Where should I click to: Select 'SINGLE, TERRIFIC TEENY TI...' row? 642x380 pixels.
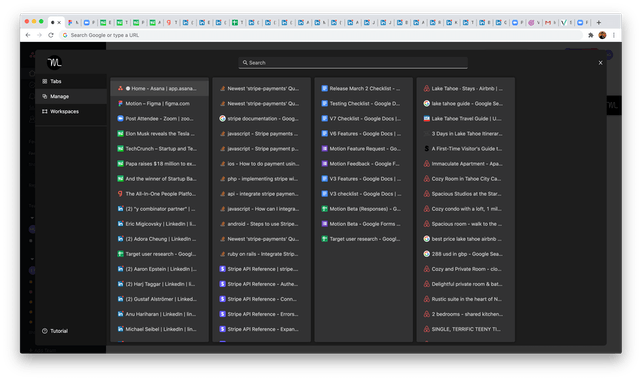(x=466, y=329)
